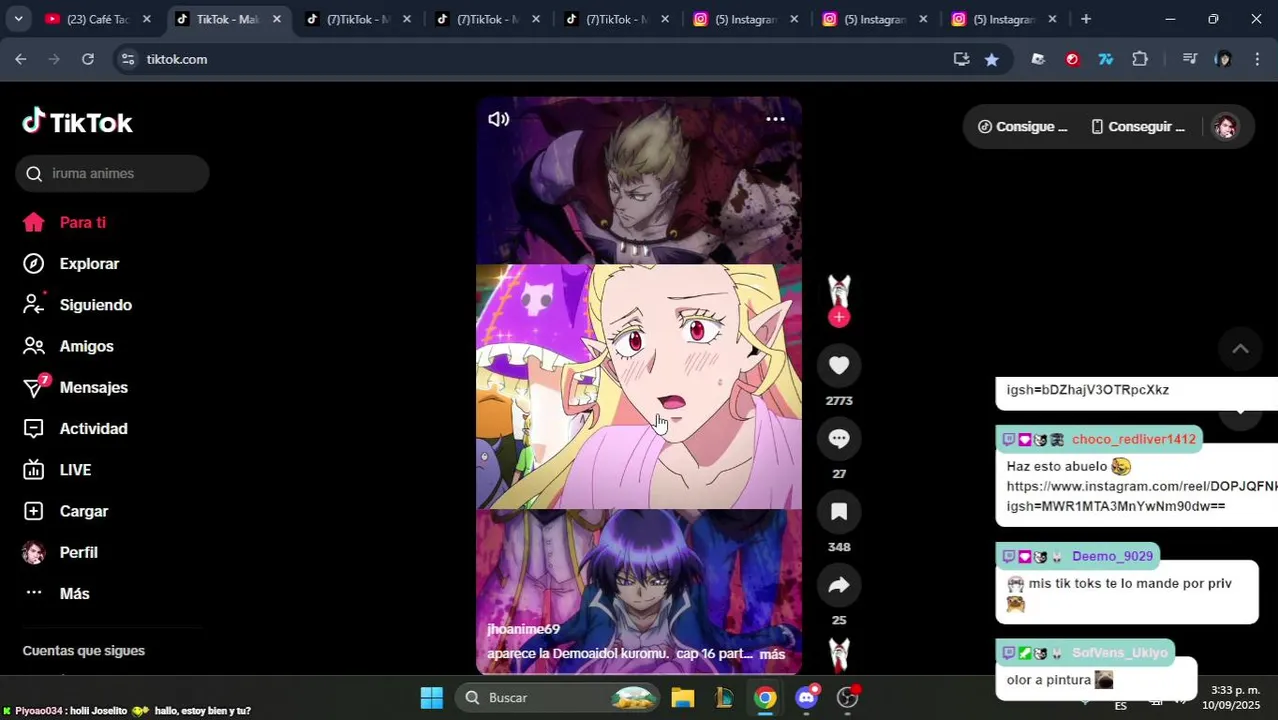Open the profile avatar in TikTok header

point(1225,127)
